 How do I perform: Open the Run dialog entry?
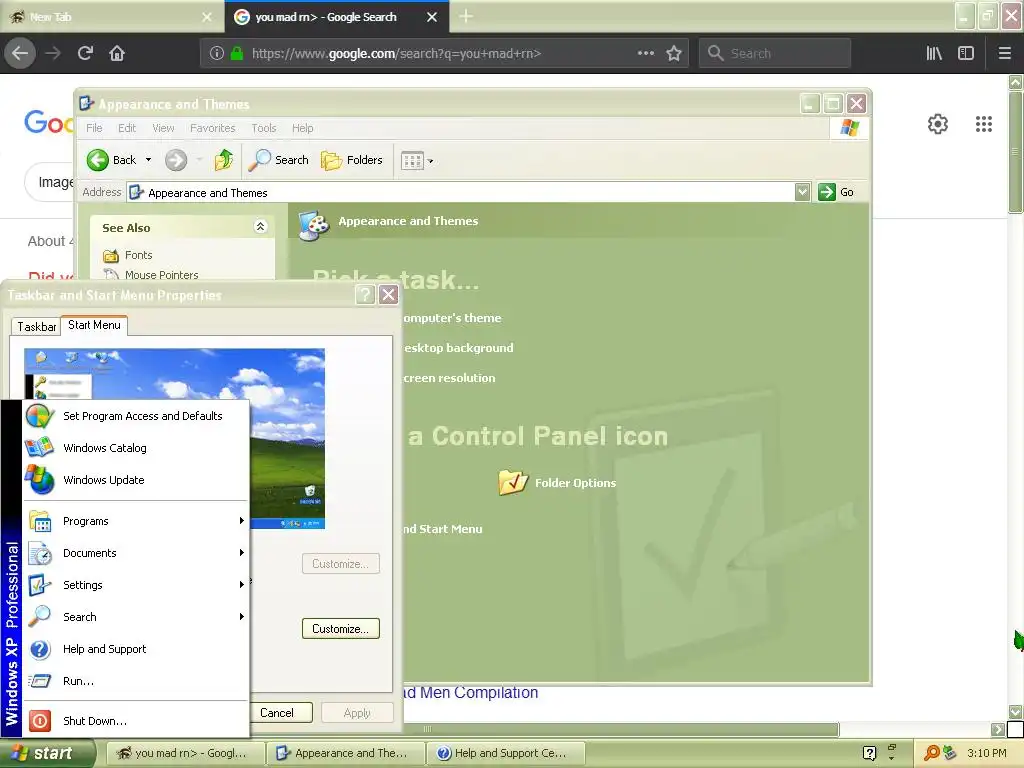(136, 681)
